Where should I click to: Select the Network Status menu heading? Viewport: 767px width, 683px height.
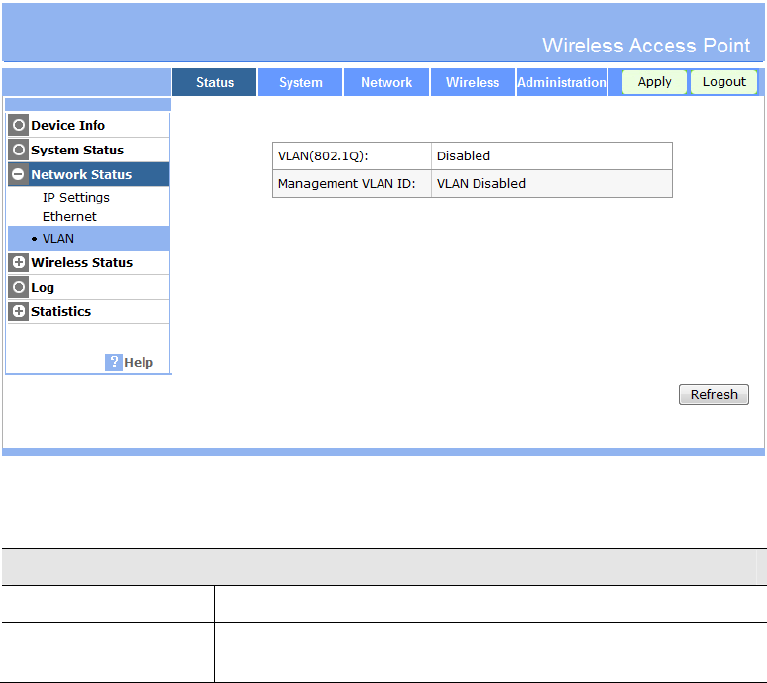click(x=82, y=175)
